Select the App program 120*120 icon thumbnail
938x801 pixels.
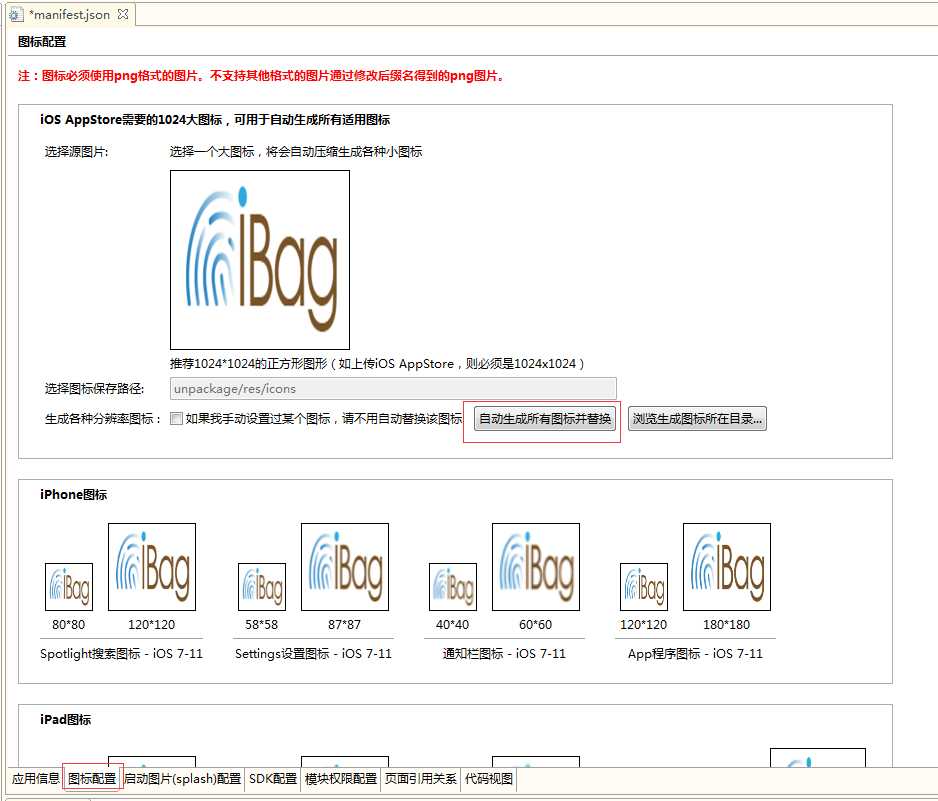644,587
